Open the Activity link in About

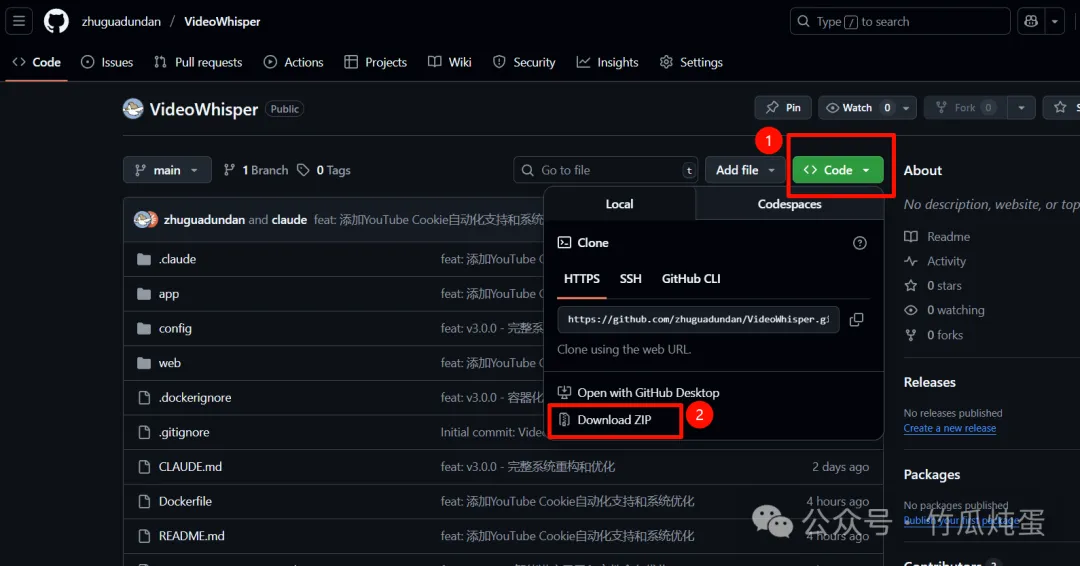pyautogui.click(x=935, y=262)
